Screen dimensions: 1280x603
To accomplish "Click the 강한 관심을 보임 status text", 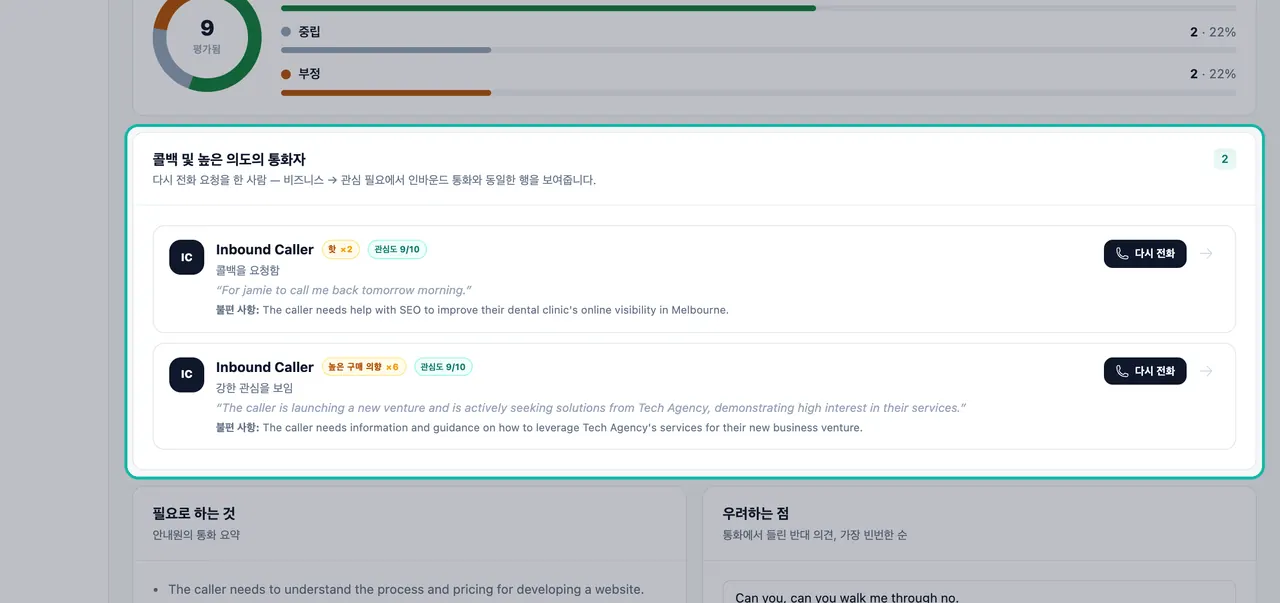I will [254, 388].
